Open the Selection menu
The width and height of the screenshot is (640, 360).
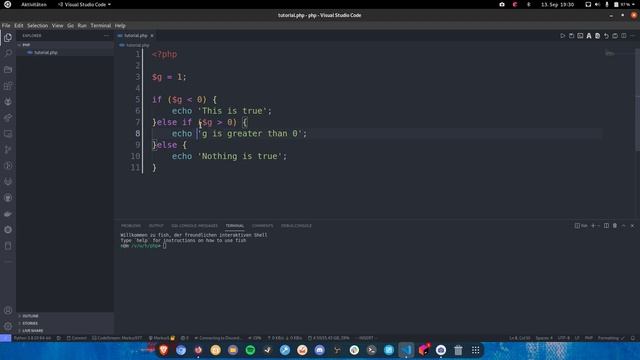[x=38, y=25]
